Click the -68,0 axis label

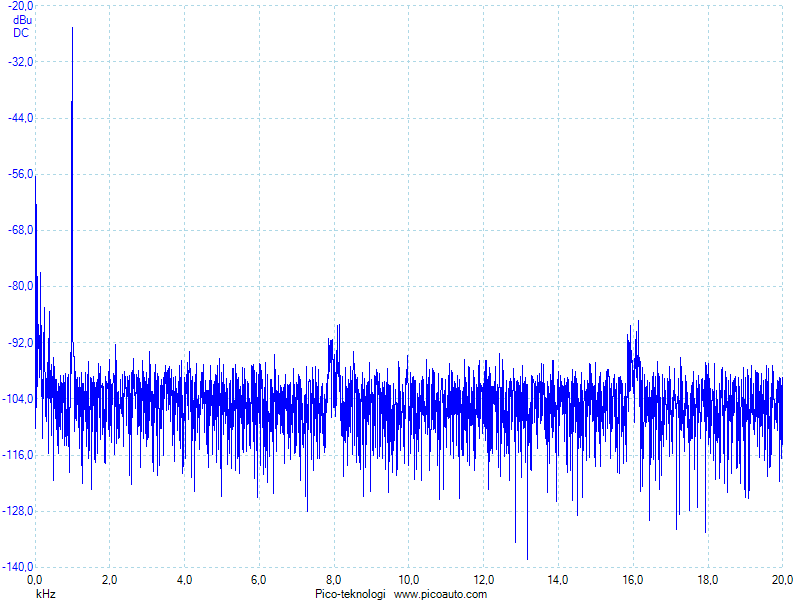20,230
